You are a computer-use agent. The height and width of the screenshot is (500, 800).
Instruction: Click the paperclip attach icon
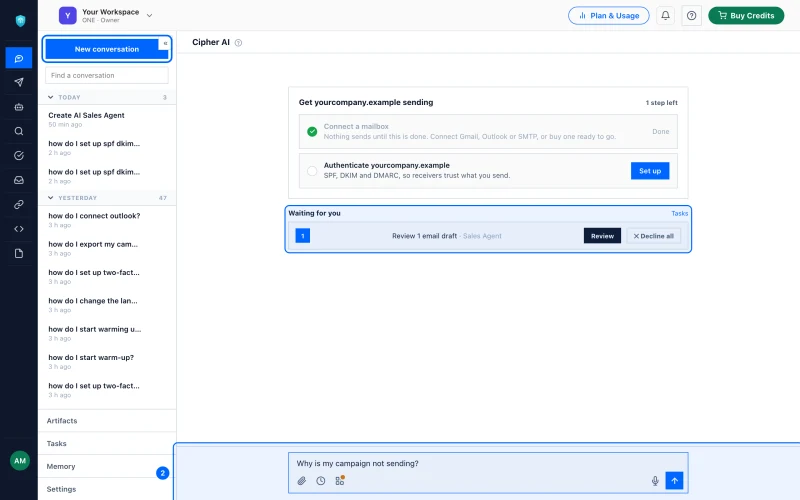click(302, 481)
